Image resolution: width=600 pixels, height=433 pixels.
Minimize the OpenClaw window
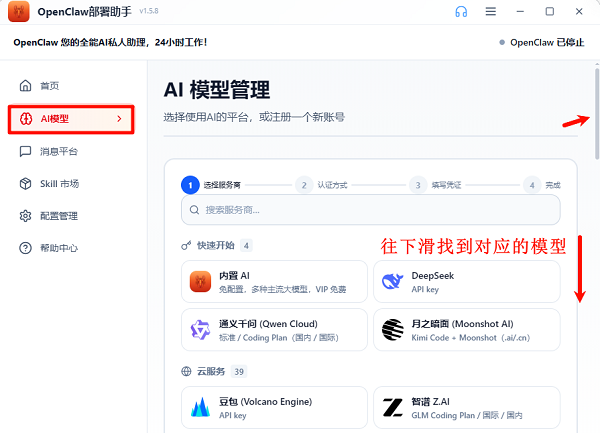[x=520, y=11]
